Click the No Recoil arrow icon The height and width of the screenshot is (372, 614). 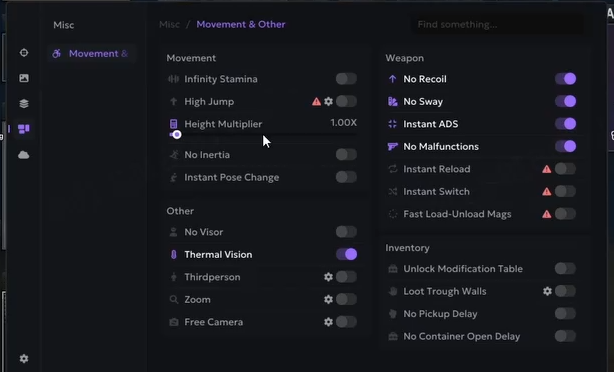(392, 79)
